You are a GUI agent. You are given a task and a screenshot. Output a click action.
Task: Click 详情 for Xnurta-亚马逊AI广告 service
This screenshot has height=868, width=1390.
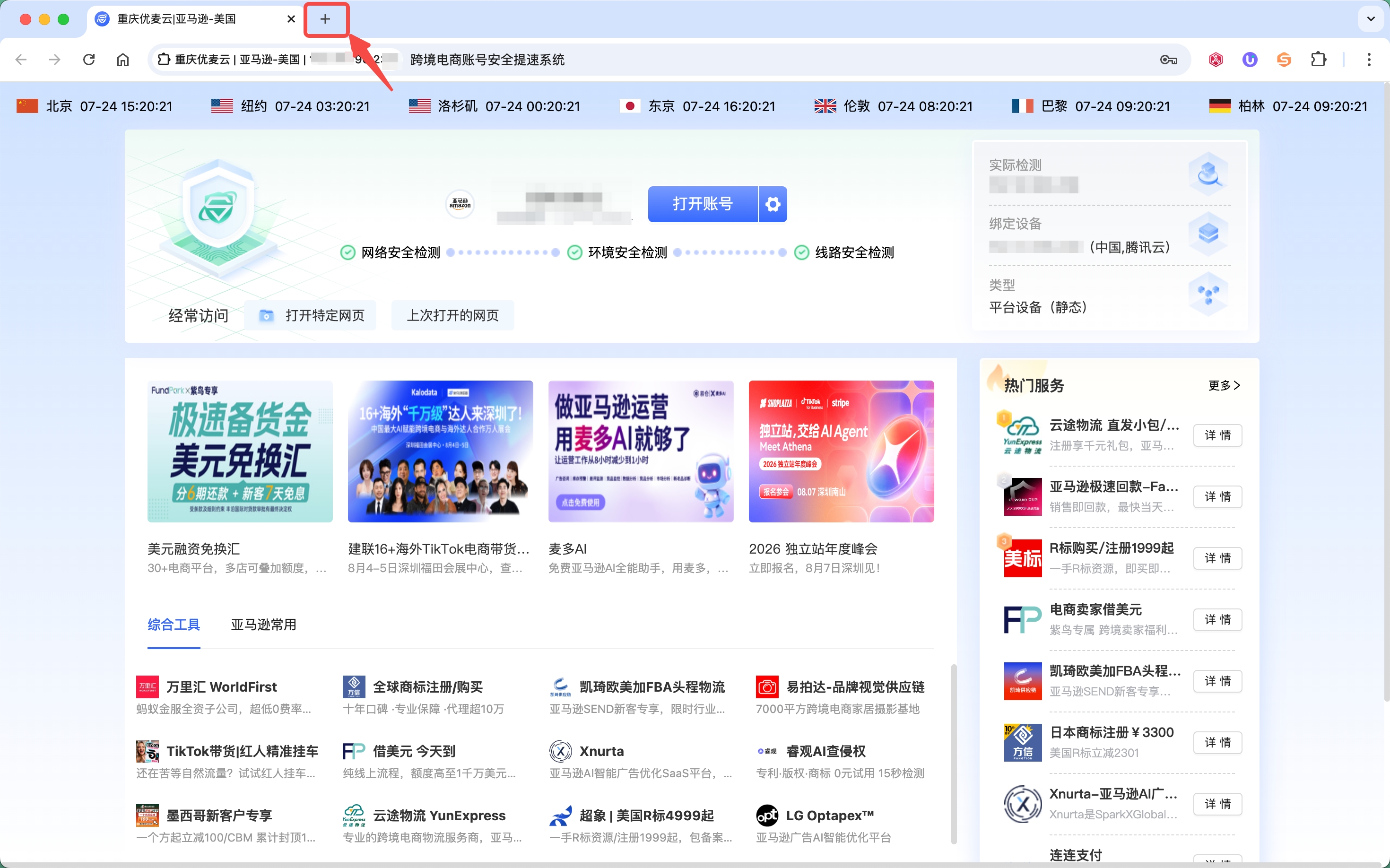(1217, 804)
